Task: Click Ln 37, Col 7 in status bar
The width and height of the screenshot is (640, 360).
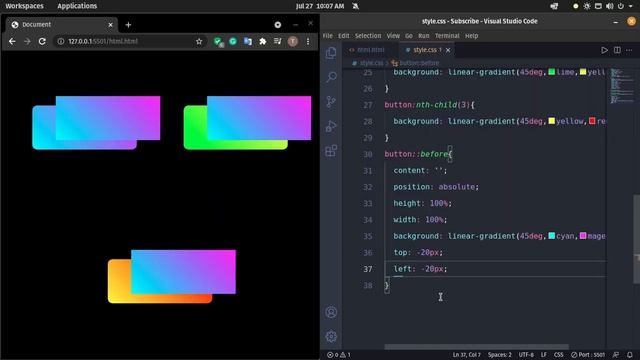Action: tap(466, 355)
